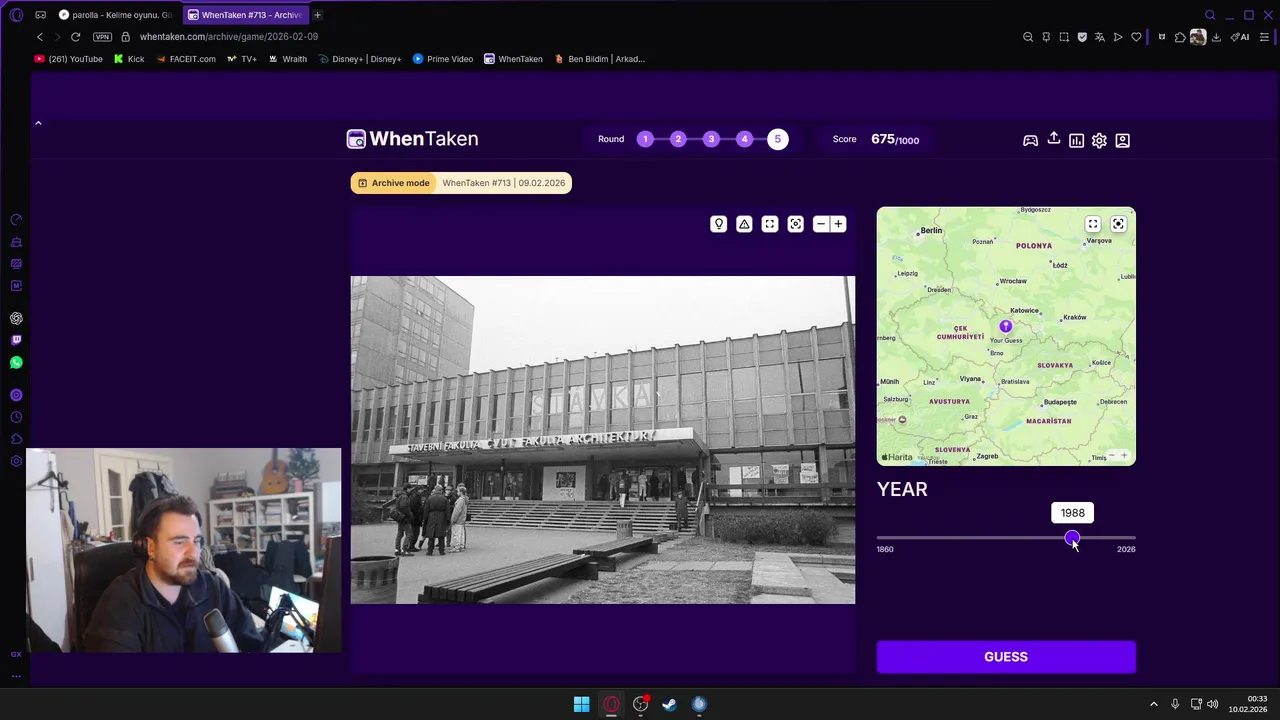The width and height of the screenshot is (1280, 720).
Task: Click the browser zoom-out magnifier icon
Action: coord(1028,37)
